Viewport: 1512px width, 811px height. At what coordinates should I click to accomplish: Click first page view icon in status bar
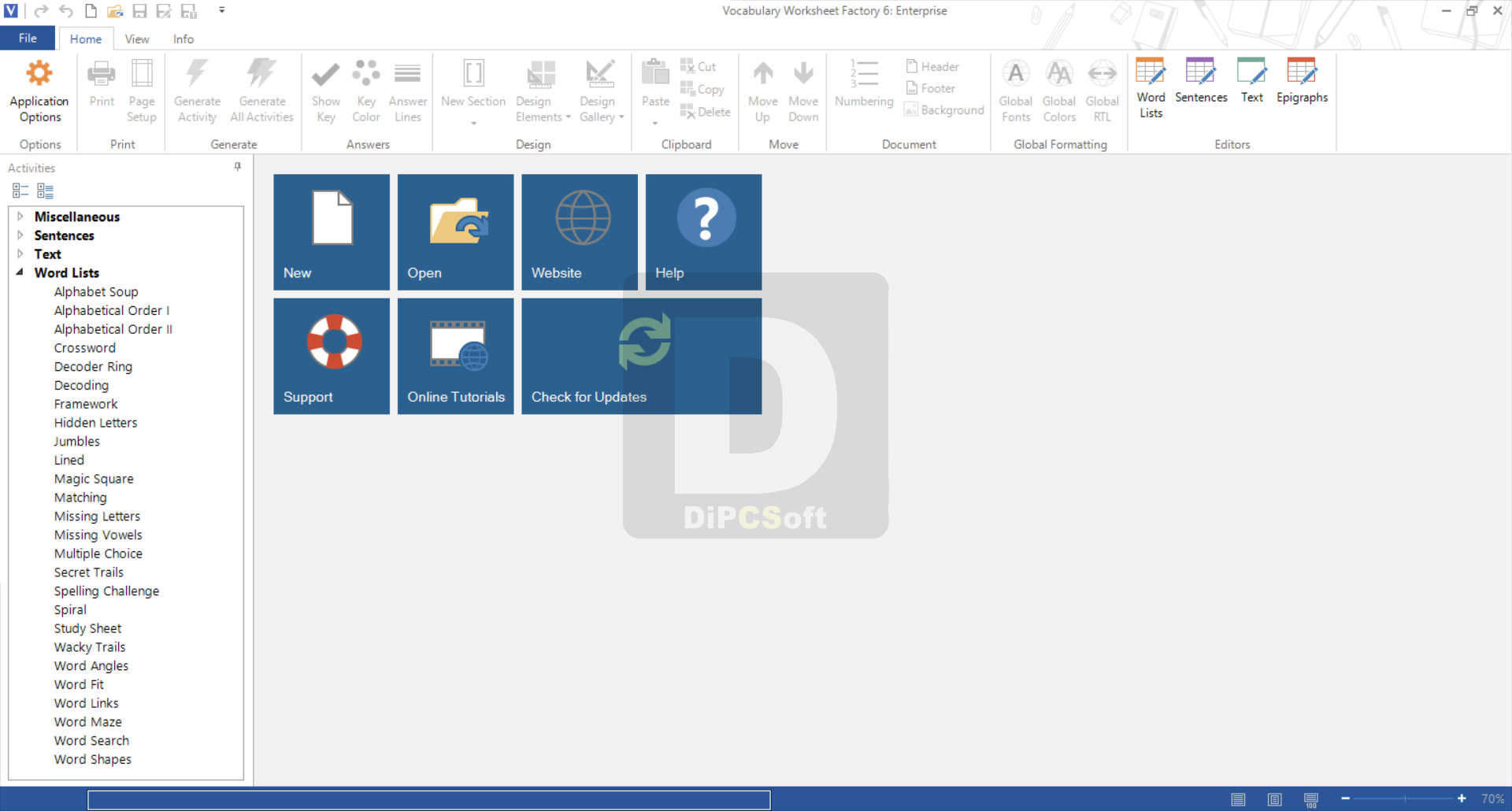coord(1238,799)
